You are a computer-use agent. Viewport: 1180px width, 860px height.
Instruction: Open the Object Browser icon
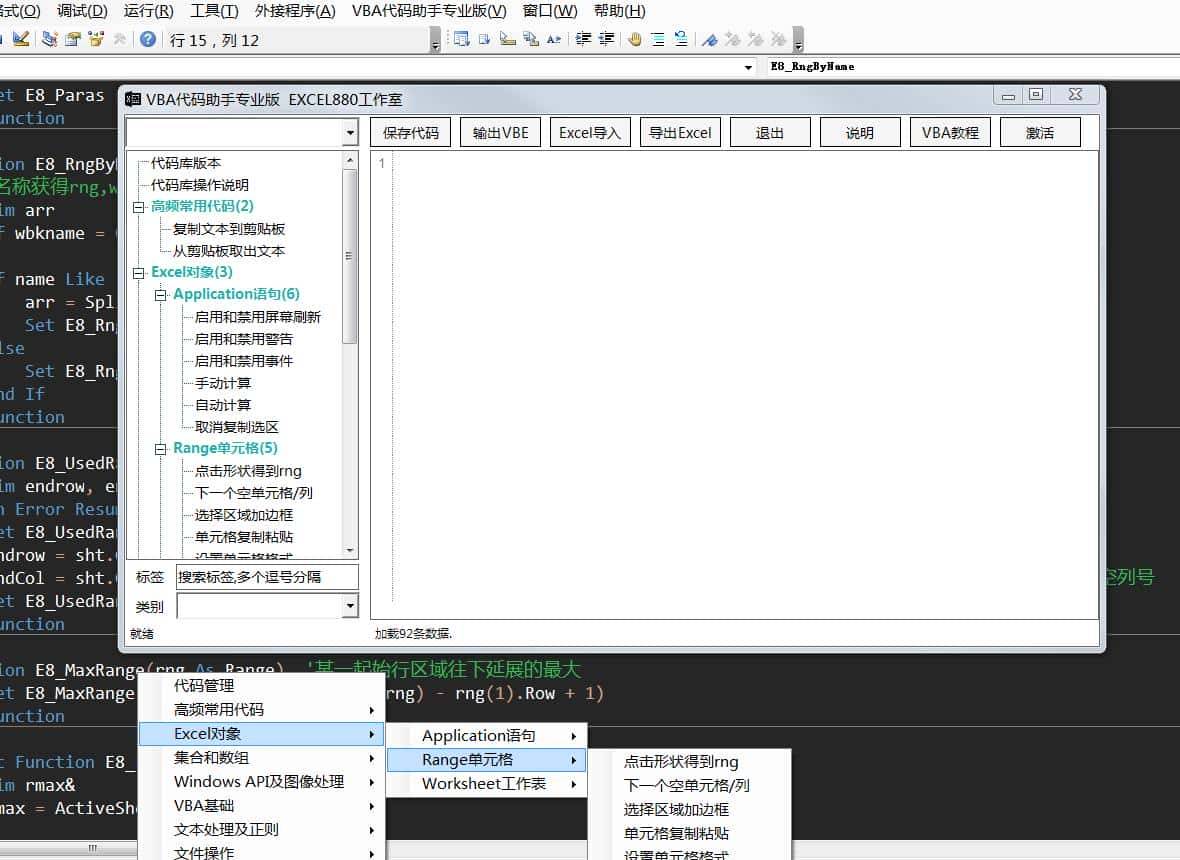click(96, 40)
